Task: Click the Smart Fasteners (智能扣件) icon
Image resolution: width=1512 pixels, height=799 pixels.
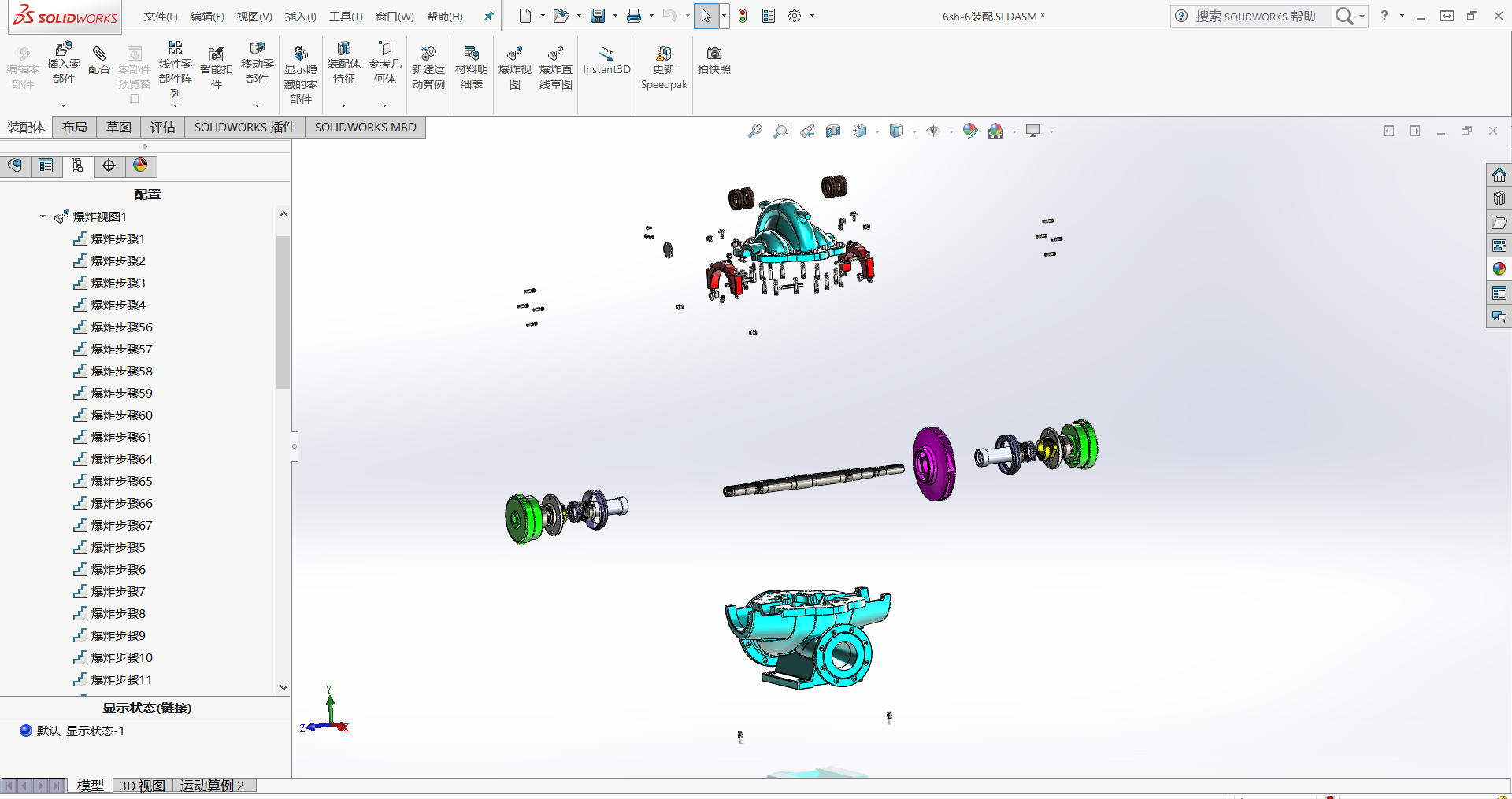Action: 216,68
